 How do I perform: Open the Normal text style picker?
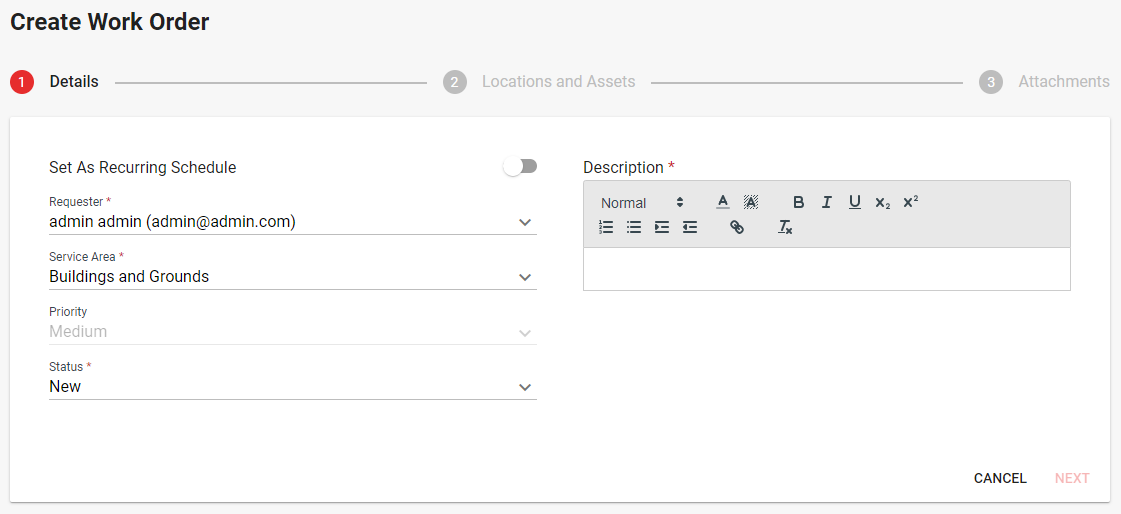[642, 203]
